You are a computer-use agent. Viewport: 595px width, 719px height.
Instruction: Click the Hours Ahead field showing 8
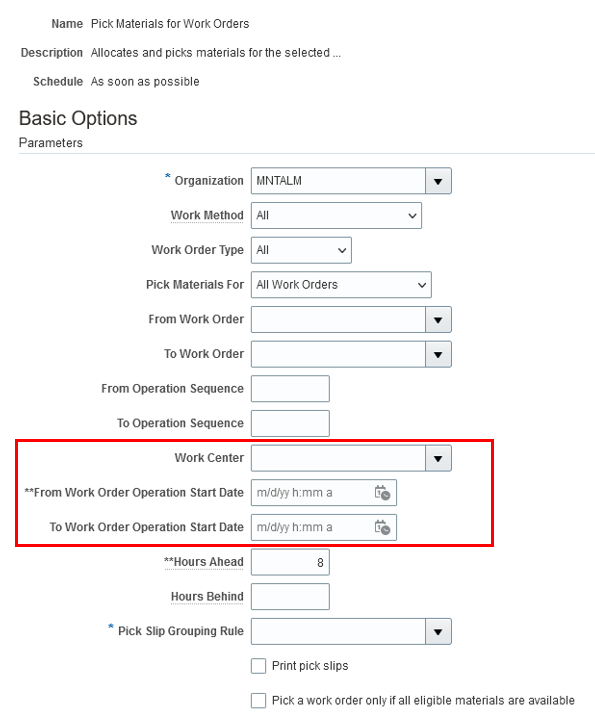tap(290, 562)
